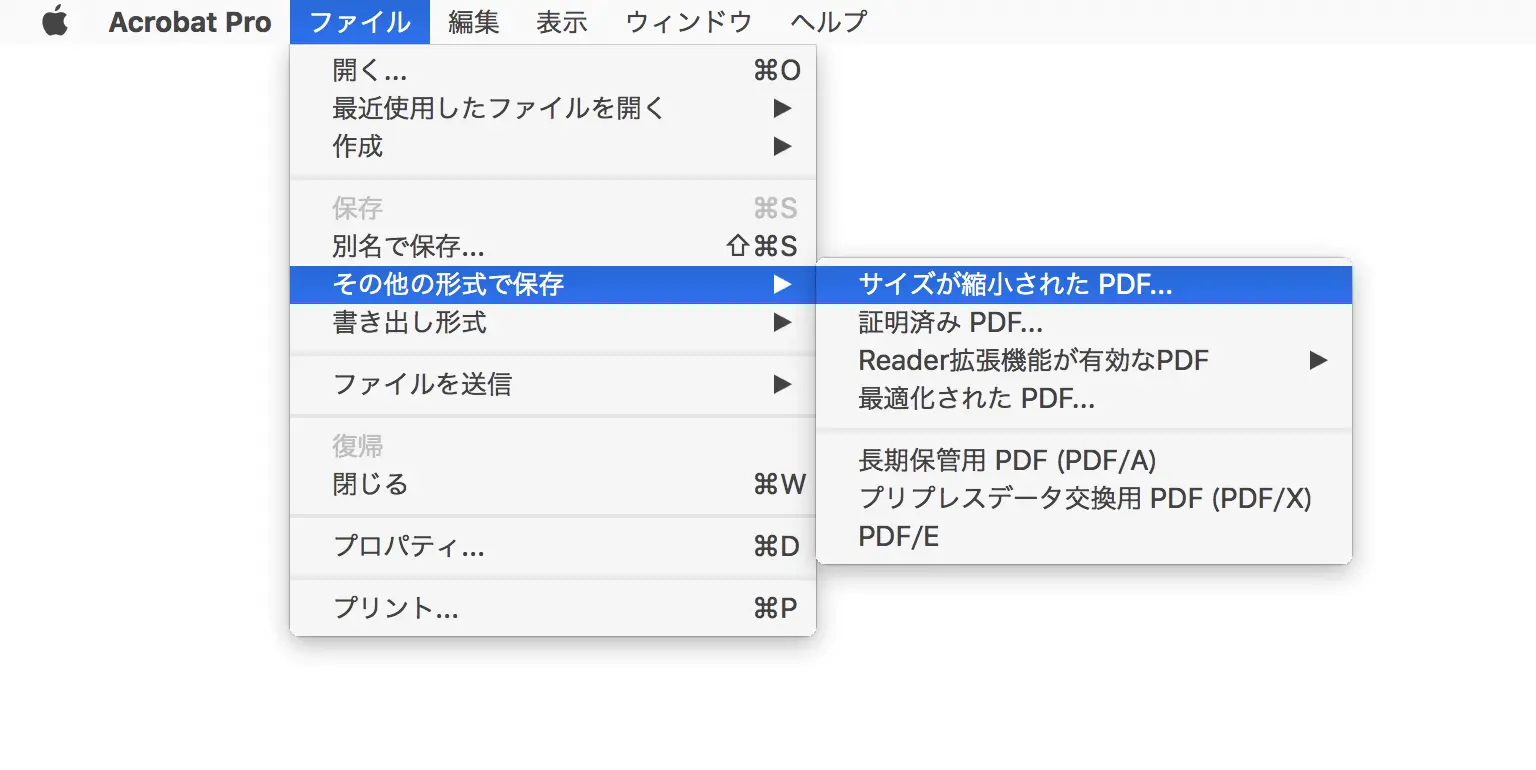Expand the 作成 submenu
This screenshot has height=770, width=1536.
[x=553, y=146]
